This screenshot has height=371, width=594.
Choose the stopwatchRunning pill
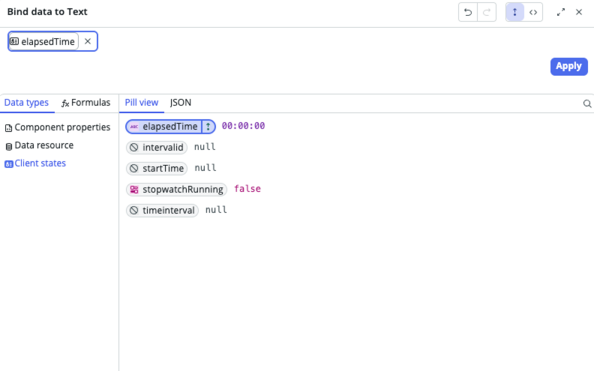(177, 189)
